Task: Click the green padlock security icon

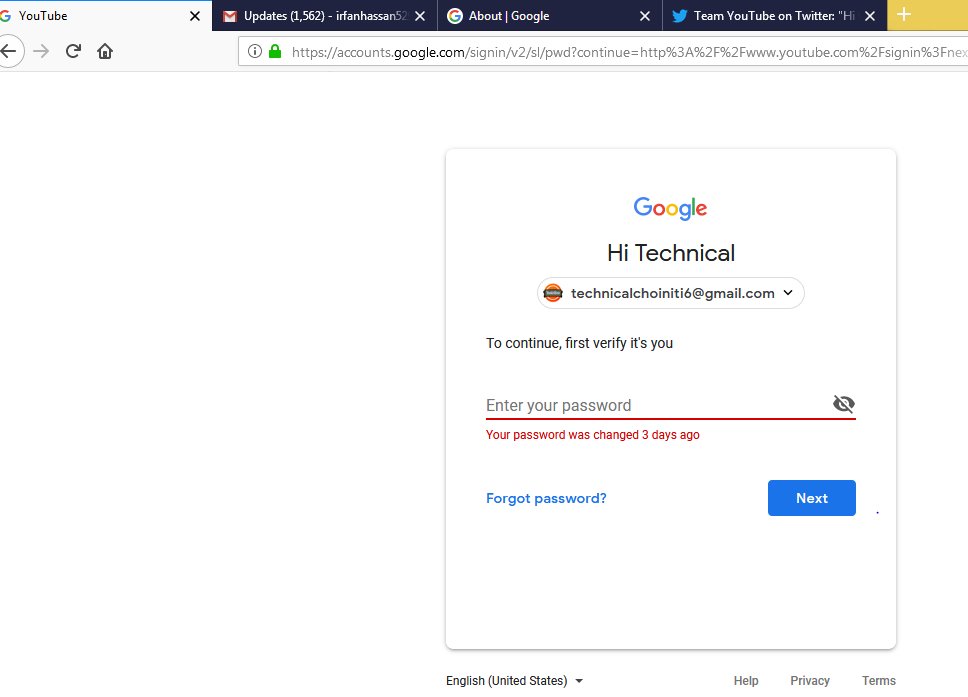Action: pyautogui.click(x=275, y=51)
